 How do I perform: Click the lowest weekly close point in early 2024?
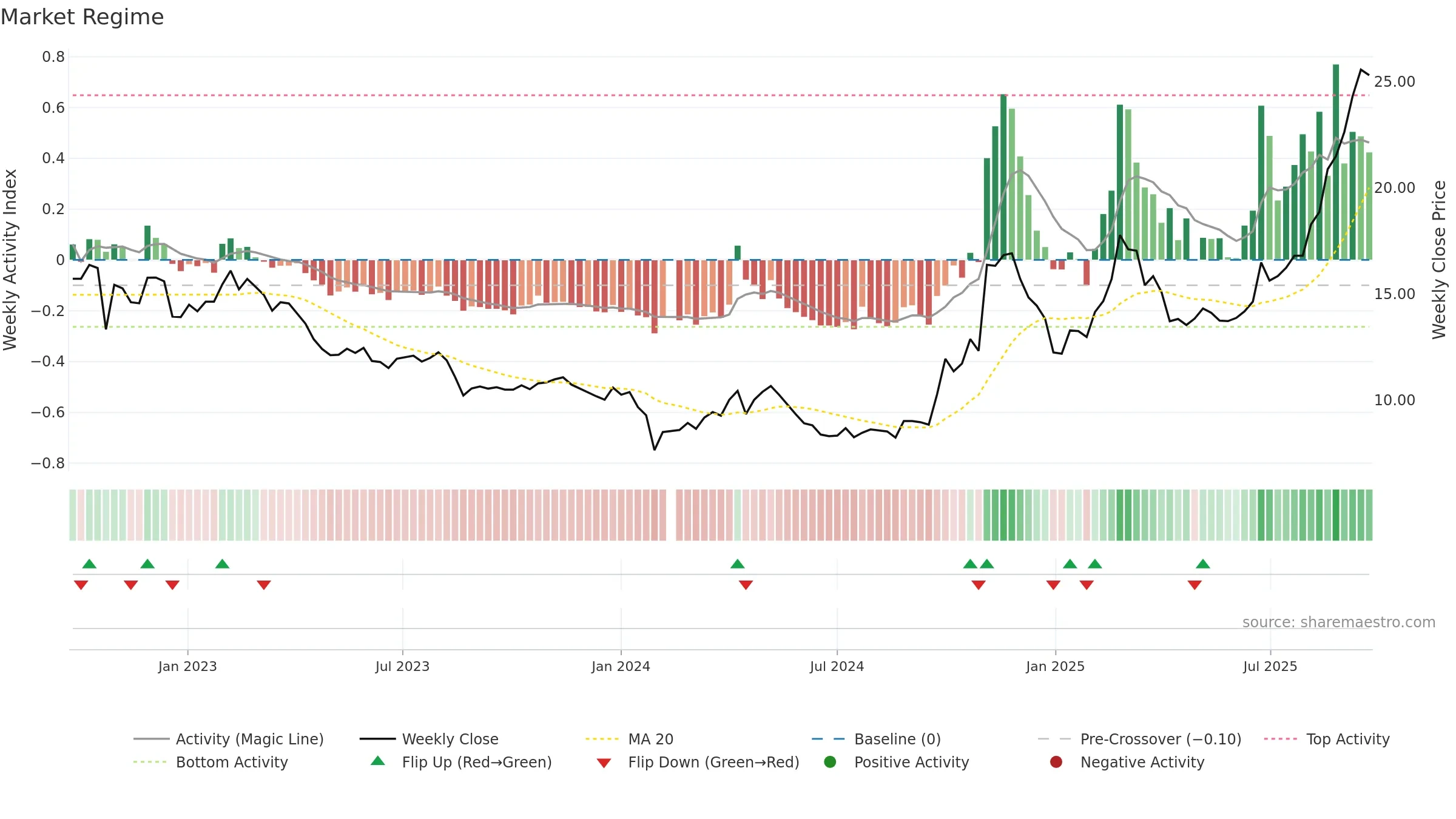[654, 450]
